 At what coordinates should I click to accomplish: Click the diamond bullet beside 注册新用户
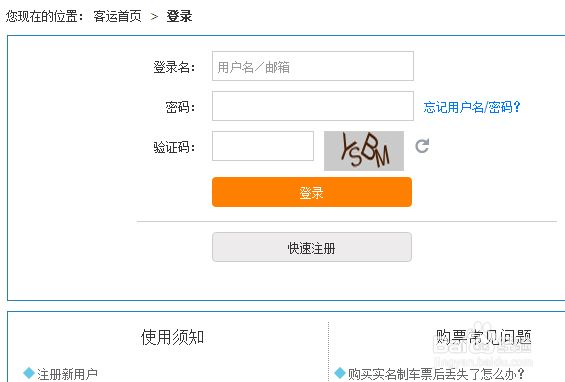tap(28, 373)
